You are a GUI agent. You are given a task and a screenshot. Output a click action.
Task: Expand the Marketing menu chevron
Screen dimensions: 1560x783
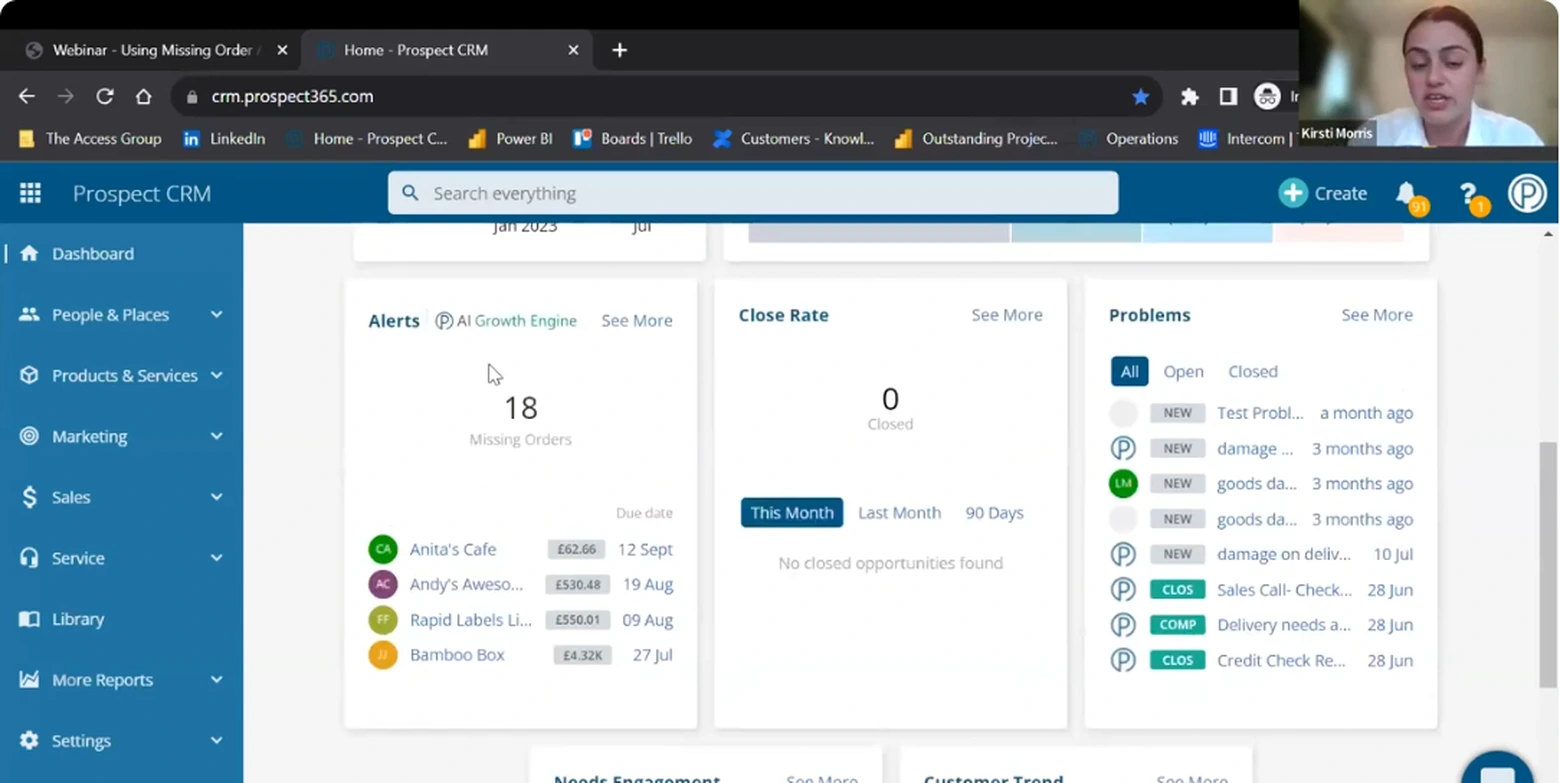217,436
